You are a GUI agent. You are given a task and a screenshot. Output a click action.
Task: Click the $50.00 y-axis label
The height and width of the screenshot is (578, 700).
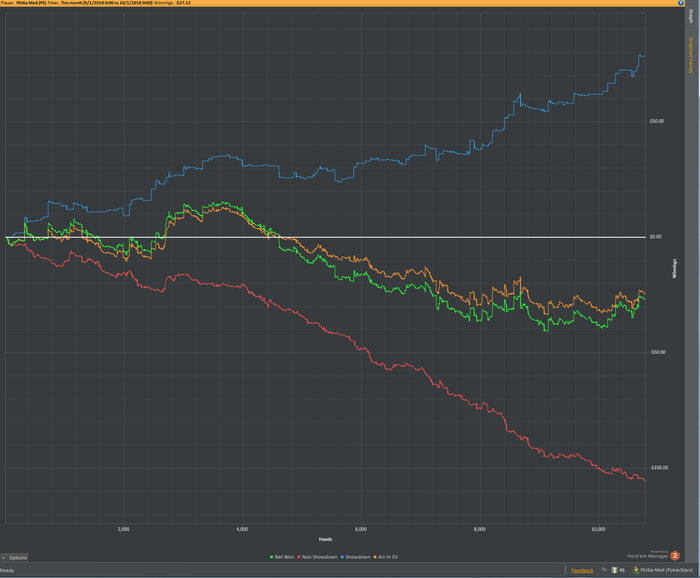(x=657, y=121)
